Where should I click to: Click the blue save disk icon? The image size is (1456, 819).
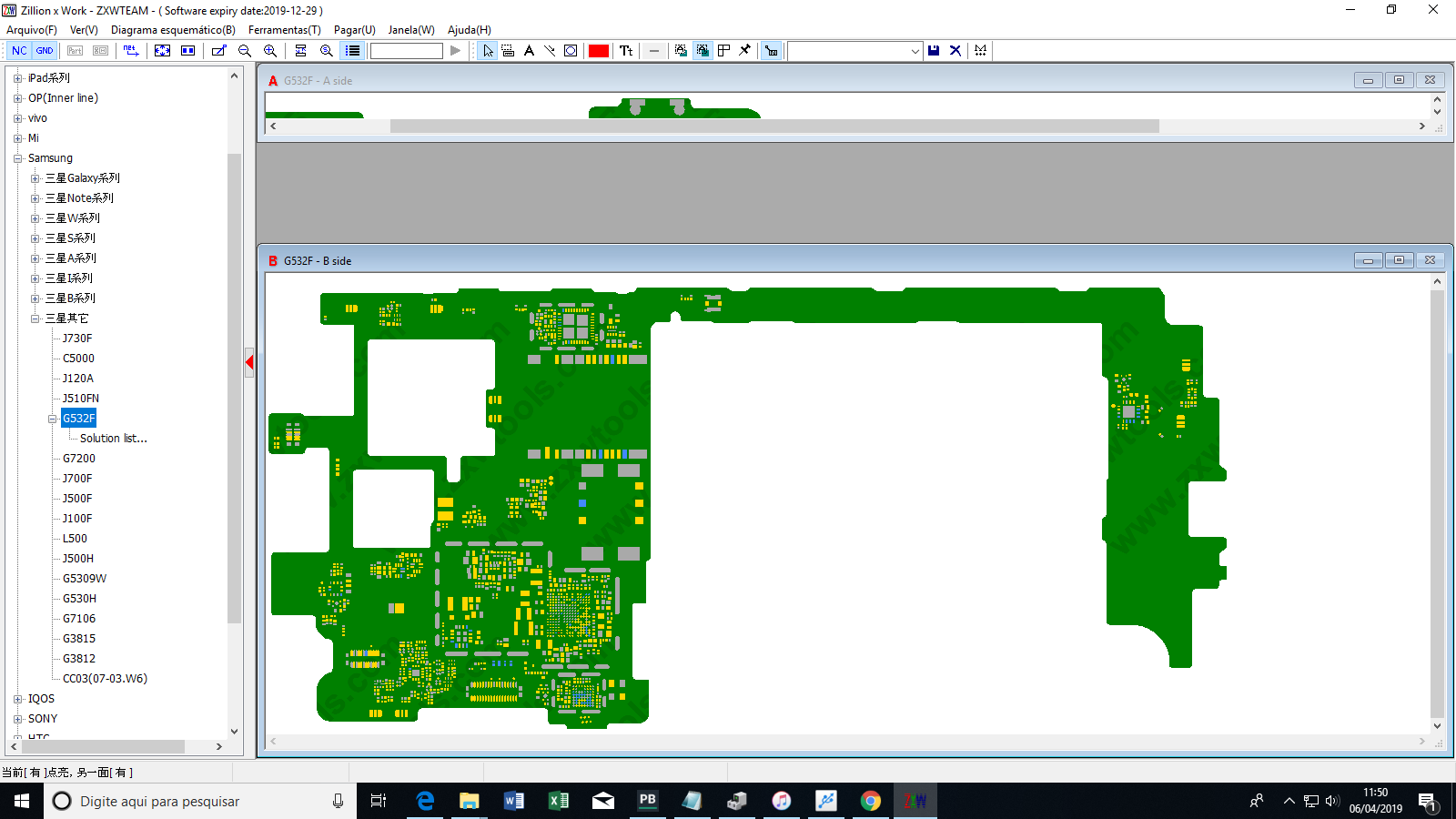(934, 51)
